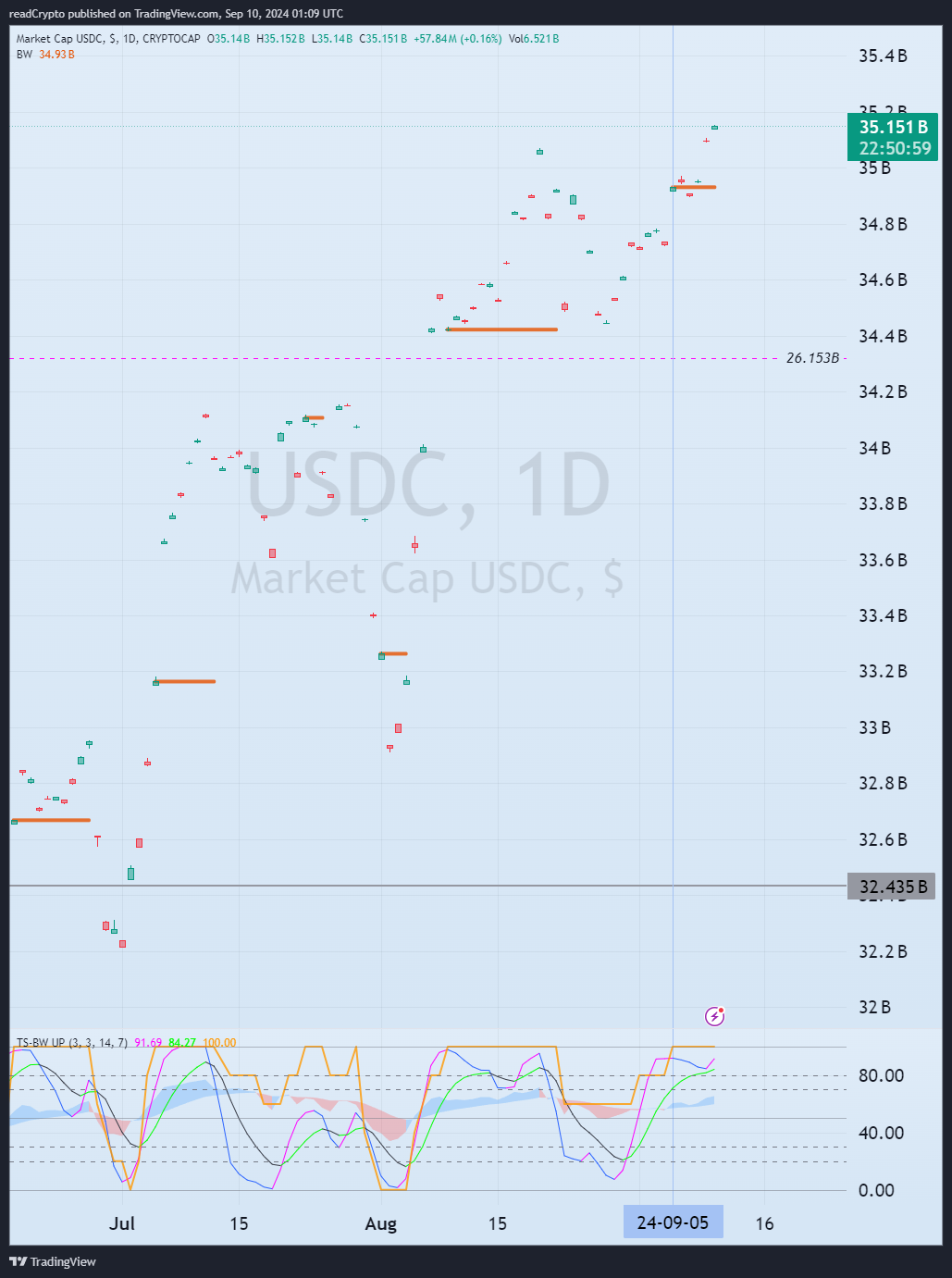Click the TS-BW UP indicator legend
Viewport: 952px width, 1278px height.
pyautogui.click(x=72, y=1043)
